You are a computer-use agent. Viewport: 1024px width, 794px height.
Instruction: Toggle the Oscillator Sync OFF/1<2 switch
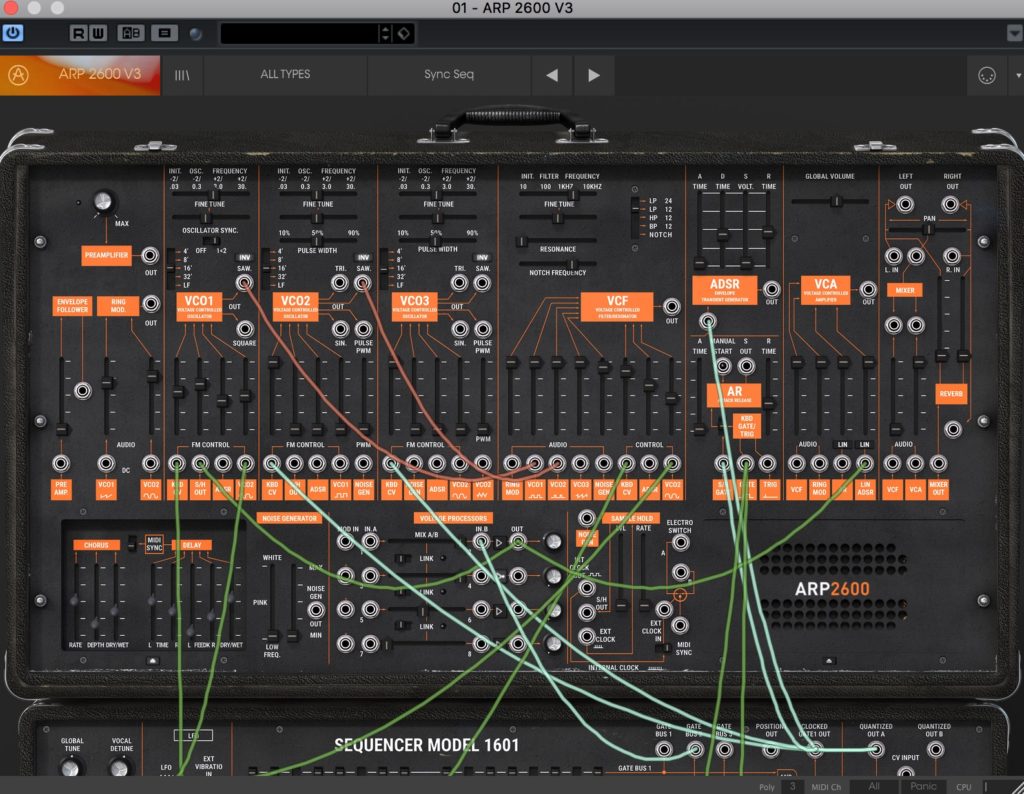pyautogui.click(x=210, y=241)
